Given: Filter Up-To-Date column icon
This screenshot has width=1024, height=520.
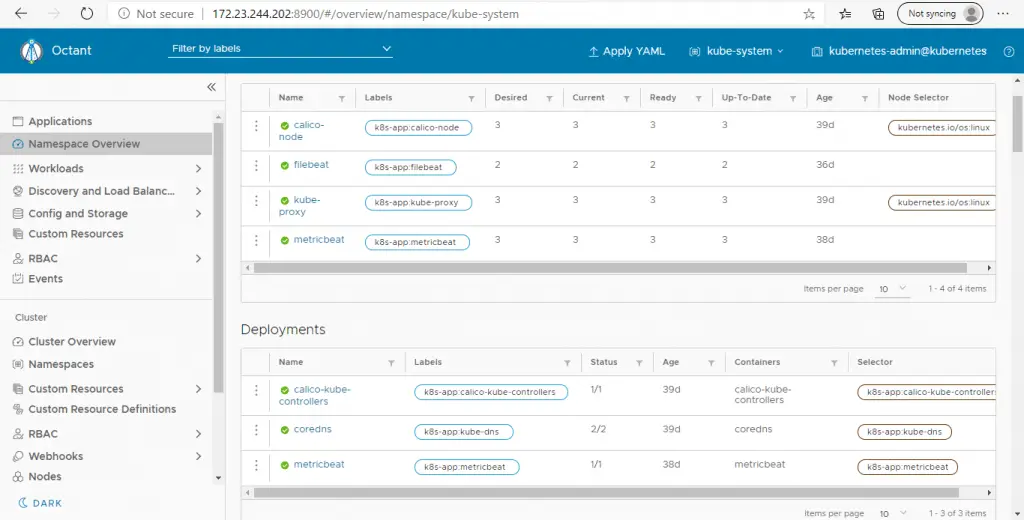Looking at the screenshot, I should (x=793, y=99).
